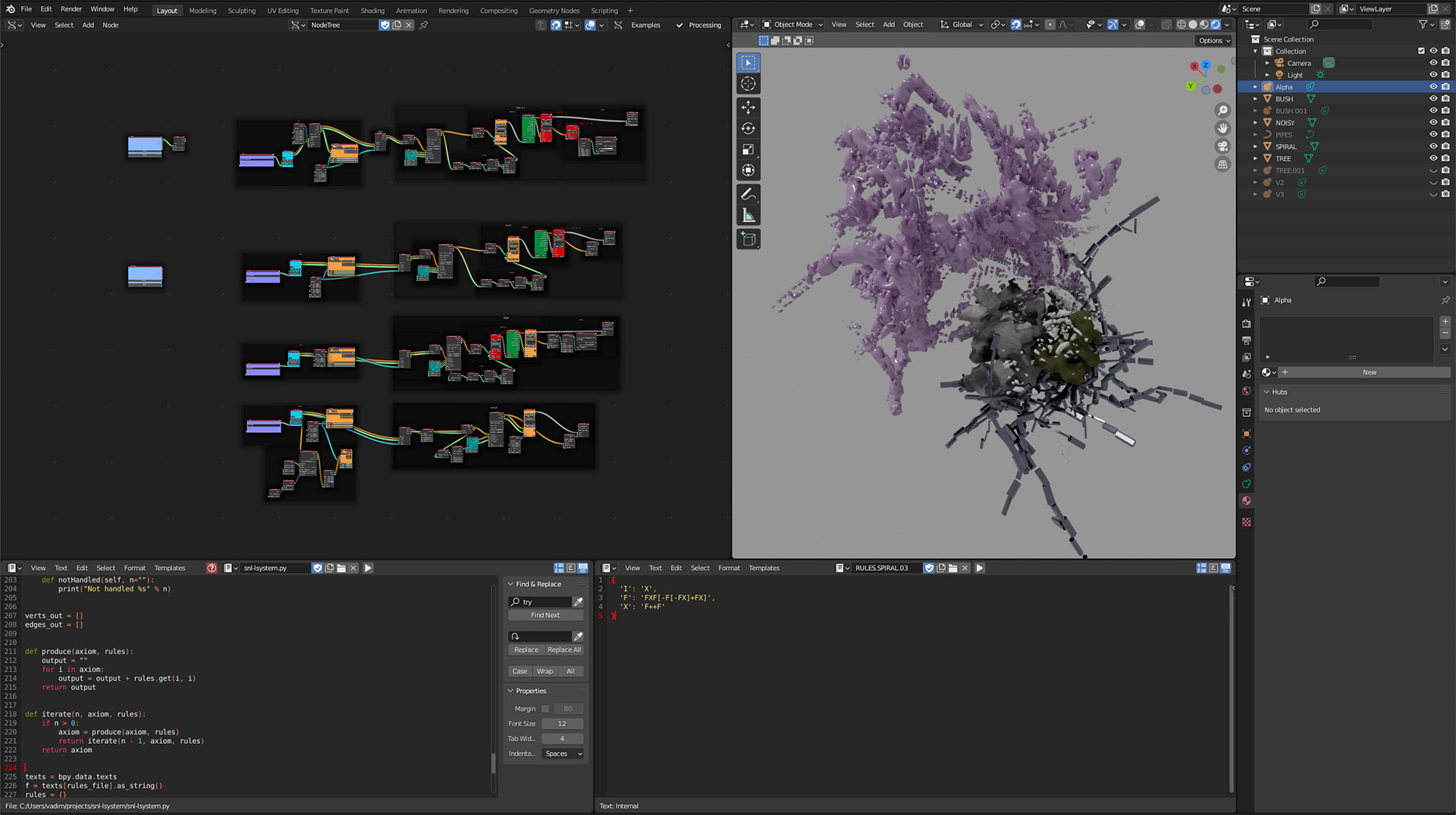Click the 3D cursor tool
Viewport: 1456px width, 815px height.
(x=748, y=84)
